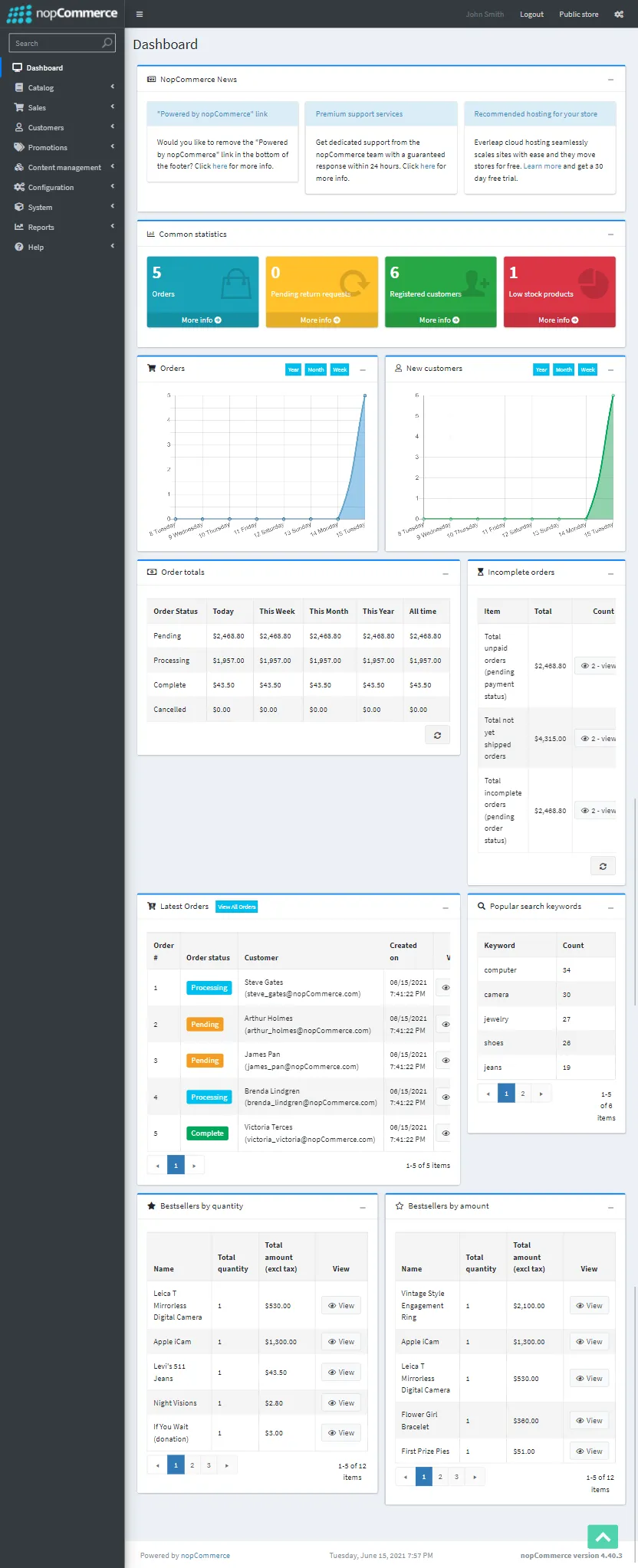Collapse the Latest Orders panel
The image size is (638, 1568).
point(446,907)
